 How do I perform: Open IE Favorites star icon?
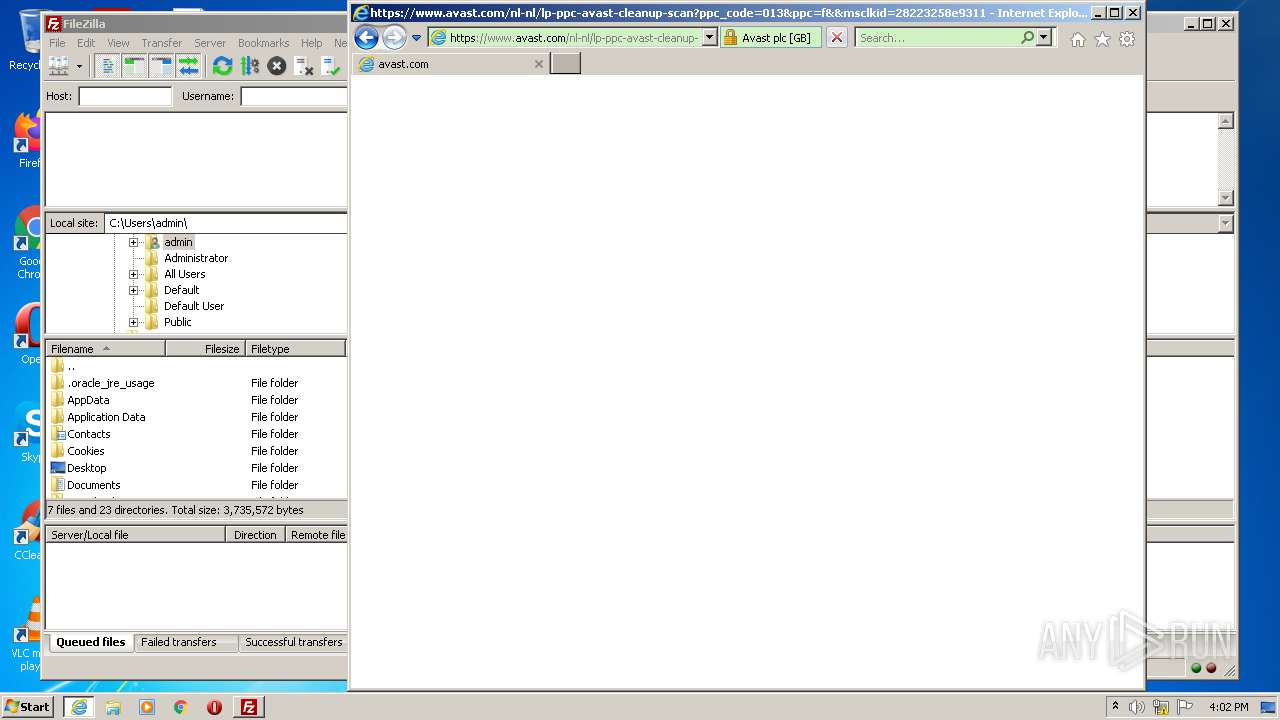click(1102, 39)
